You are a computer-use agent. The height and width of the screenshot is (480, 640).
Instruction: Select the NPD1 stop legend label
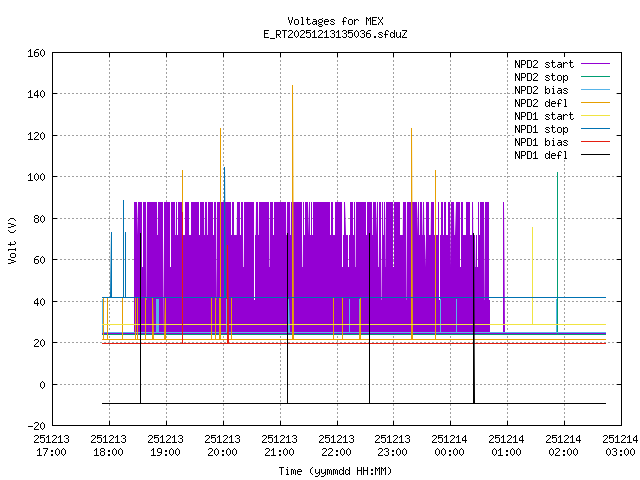tap(541, 129)
